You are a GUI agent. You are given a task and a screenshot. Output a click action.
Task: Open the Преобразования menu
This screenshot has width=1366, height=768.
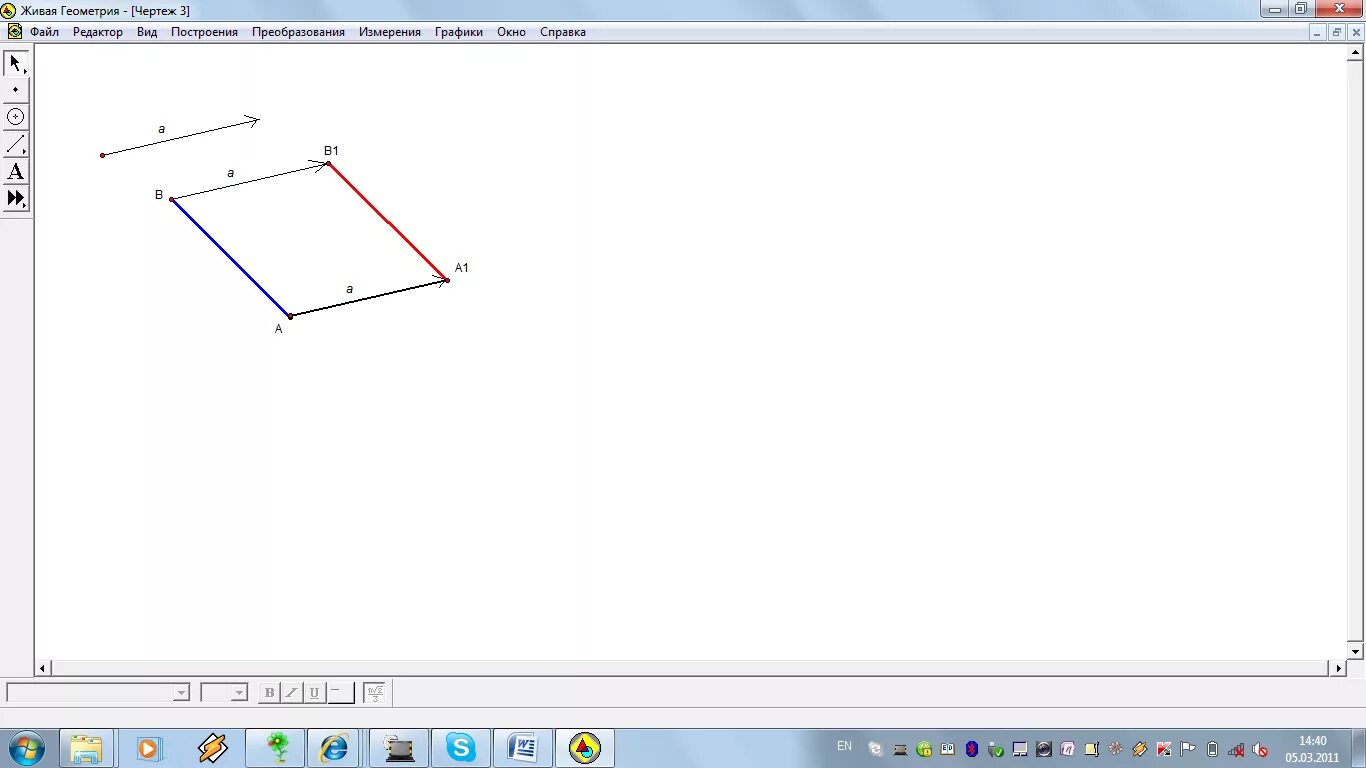click(298, 32)
